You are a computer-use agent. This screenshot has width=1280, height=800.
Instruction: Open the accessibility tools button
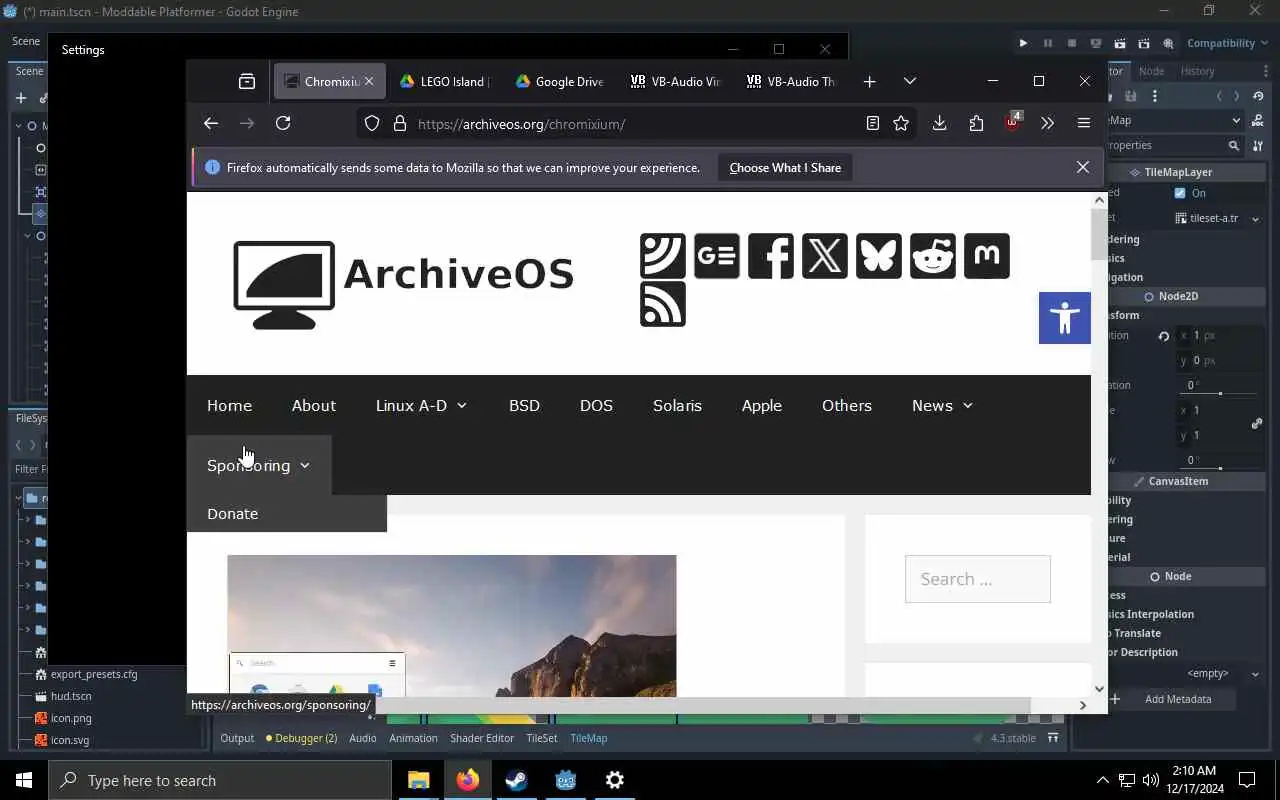1064,318
